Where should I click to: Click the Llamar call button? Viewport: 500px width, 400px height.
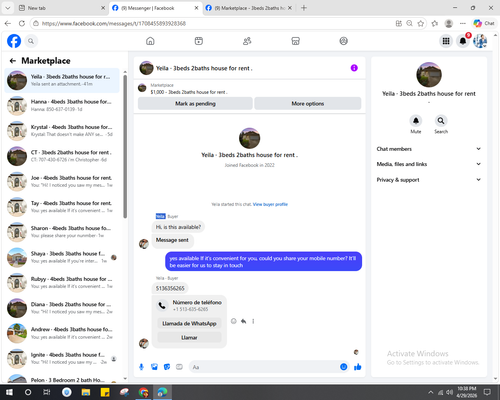pyautogui.click(x=189, y=338)
